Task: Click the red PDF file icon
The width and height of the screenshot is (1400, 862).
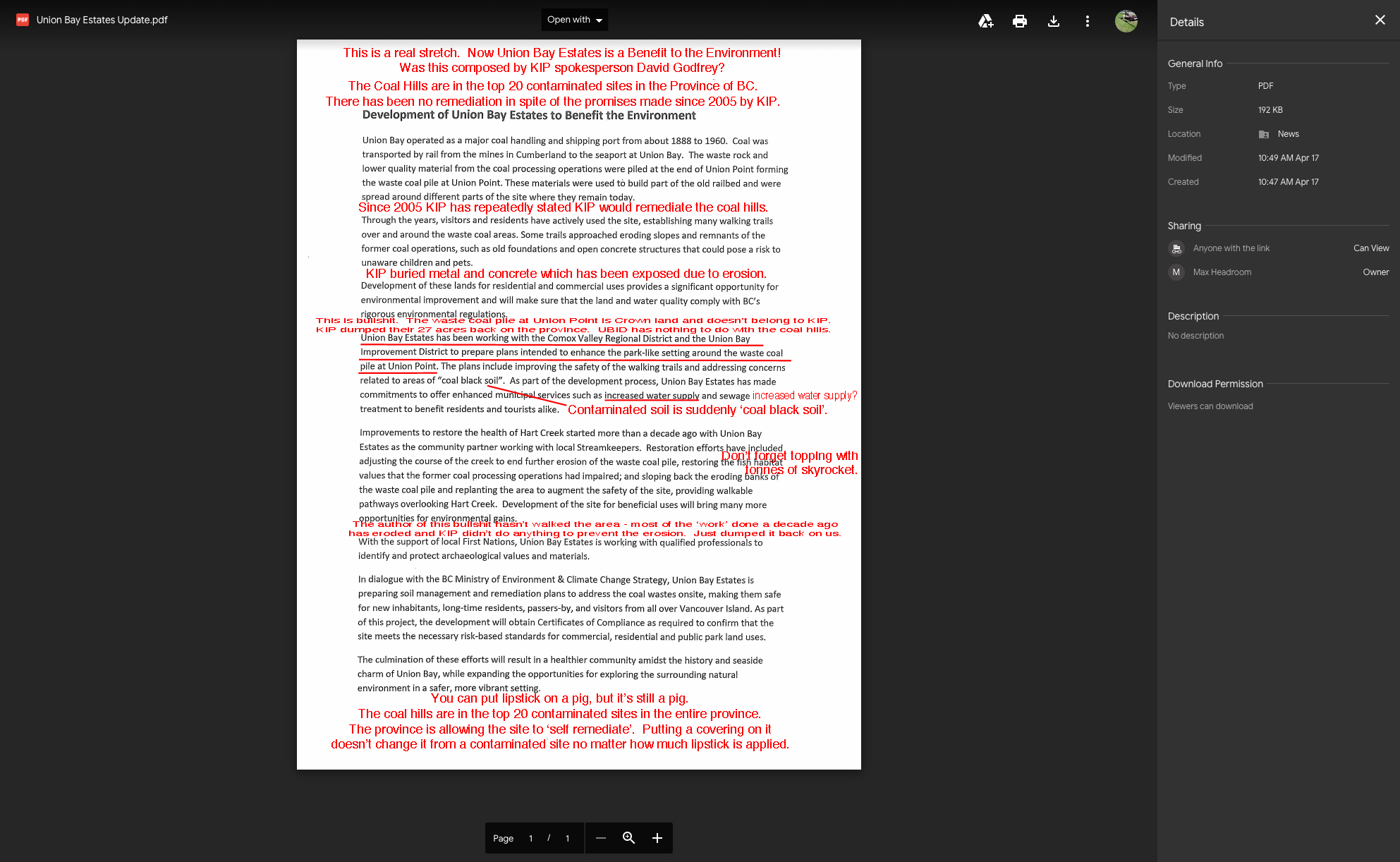Action: tap(23, 20)
